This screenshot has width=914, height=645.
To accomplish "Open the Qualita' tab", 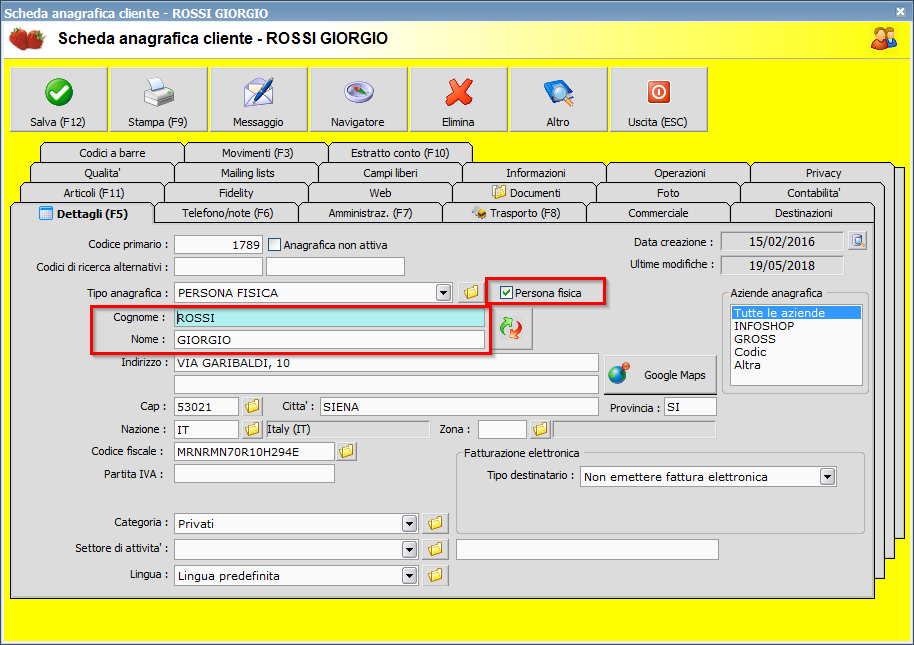I will pyautogui.click(x=102, y=172).
